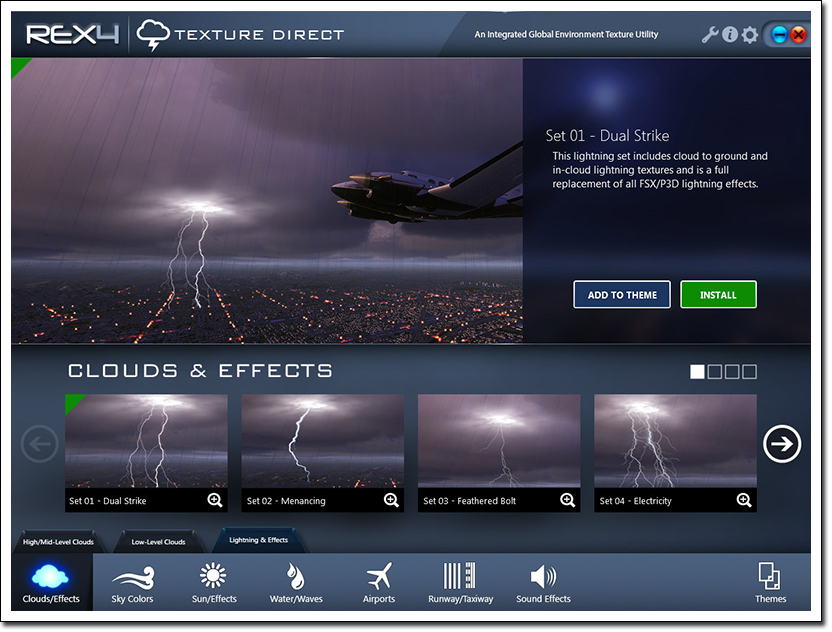
Task: Switch to the High/Mid-Level Clouds tab
Action: pos(58,542)
